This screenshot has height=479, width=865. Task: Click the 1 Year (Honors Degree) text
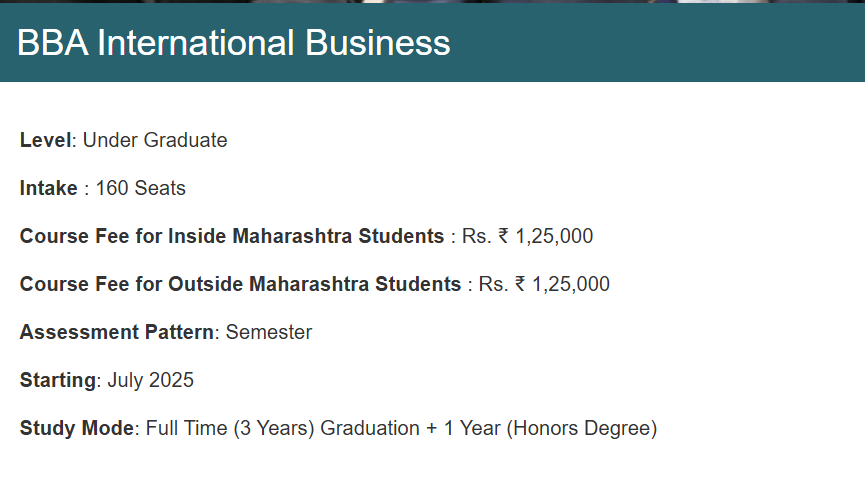pos(550,428)
